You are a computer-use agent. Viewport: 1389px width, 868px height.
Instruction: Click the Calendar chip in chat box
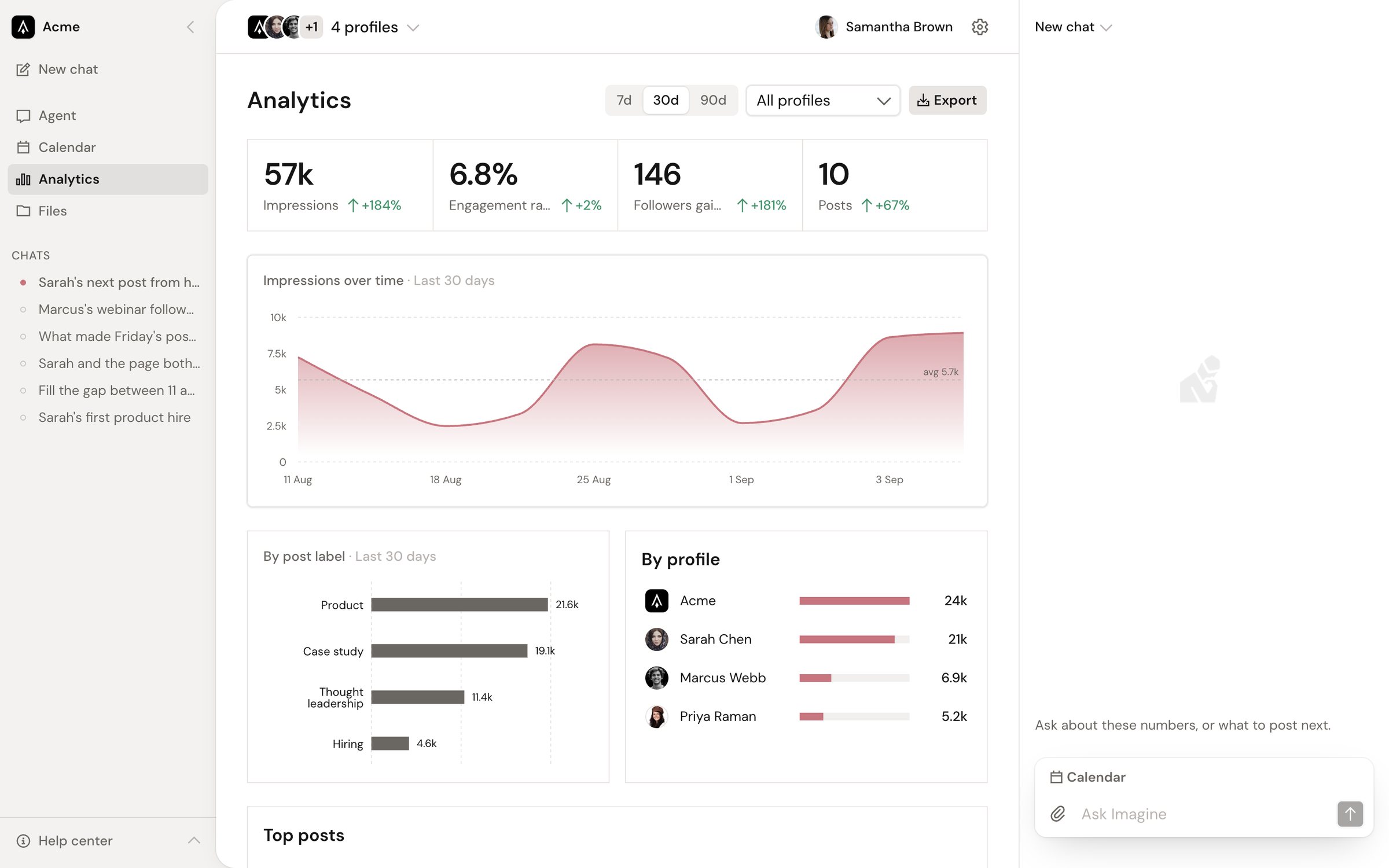pos(1087,777)
